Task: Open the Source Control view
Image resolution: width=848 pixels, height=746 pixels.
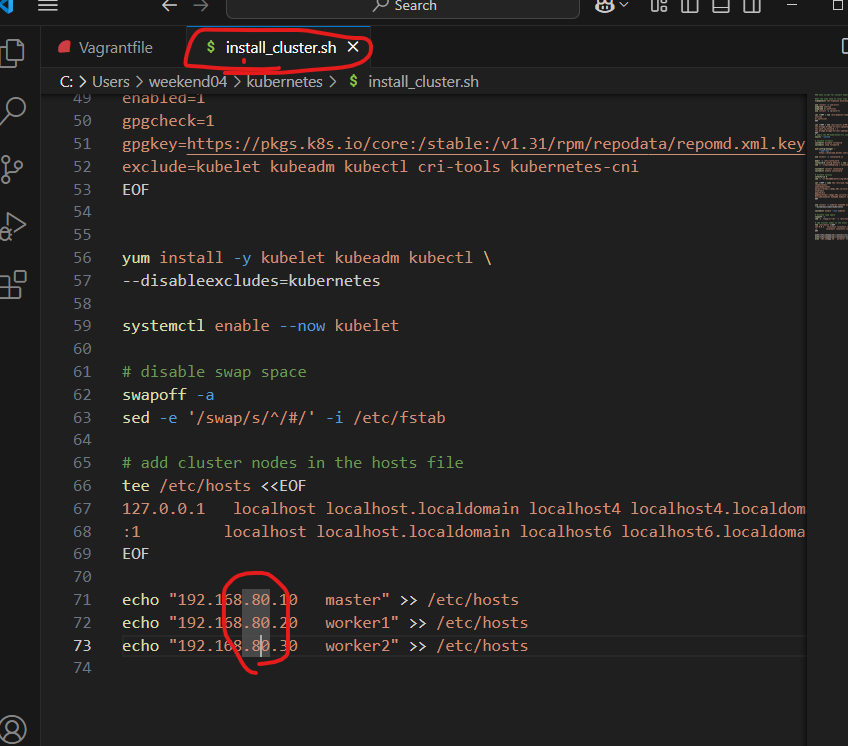Action: (12, 169)
